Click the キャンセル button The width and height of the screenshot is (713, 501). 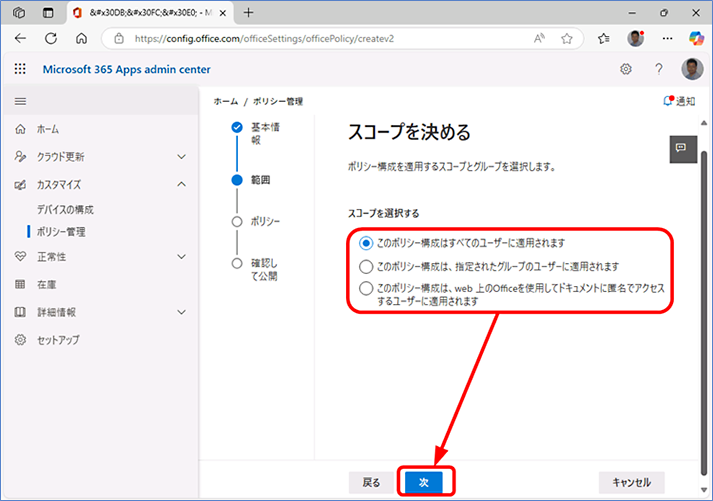pos(632,482)
